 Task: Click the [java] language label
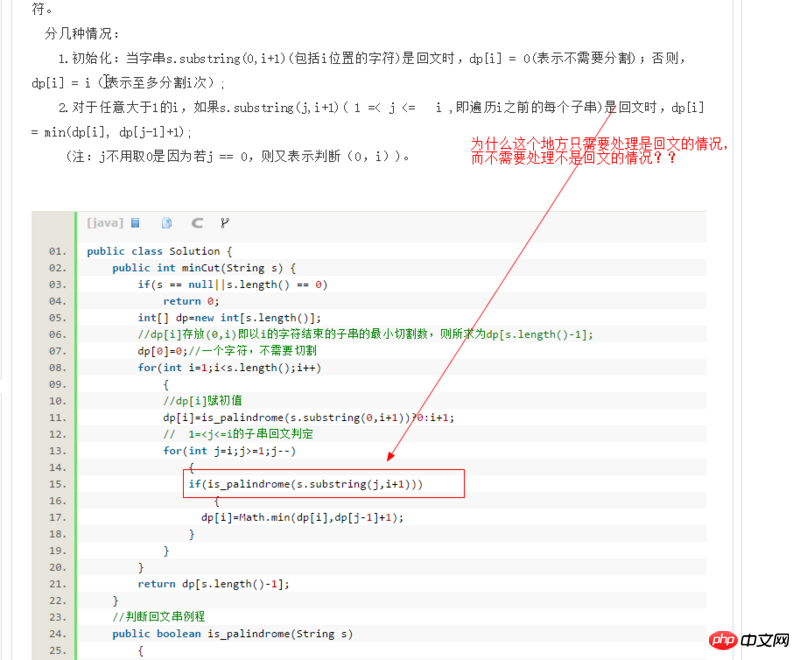[105, 223]
